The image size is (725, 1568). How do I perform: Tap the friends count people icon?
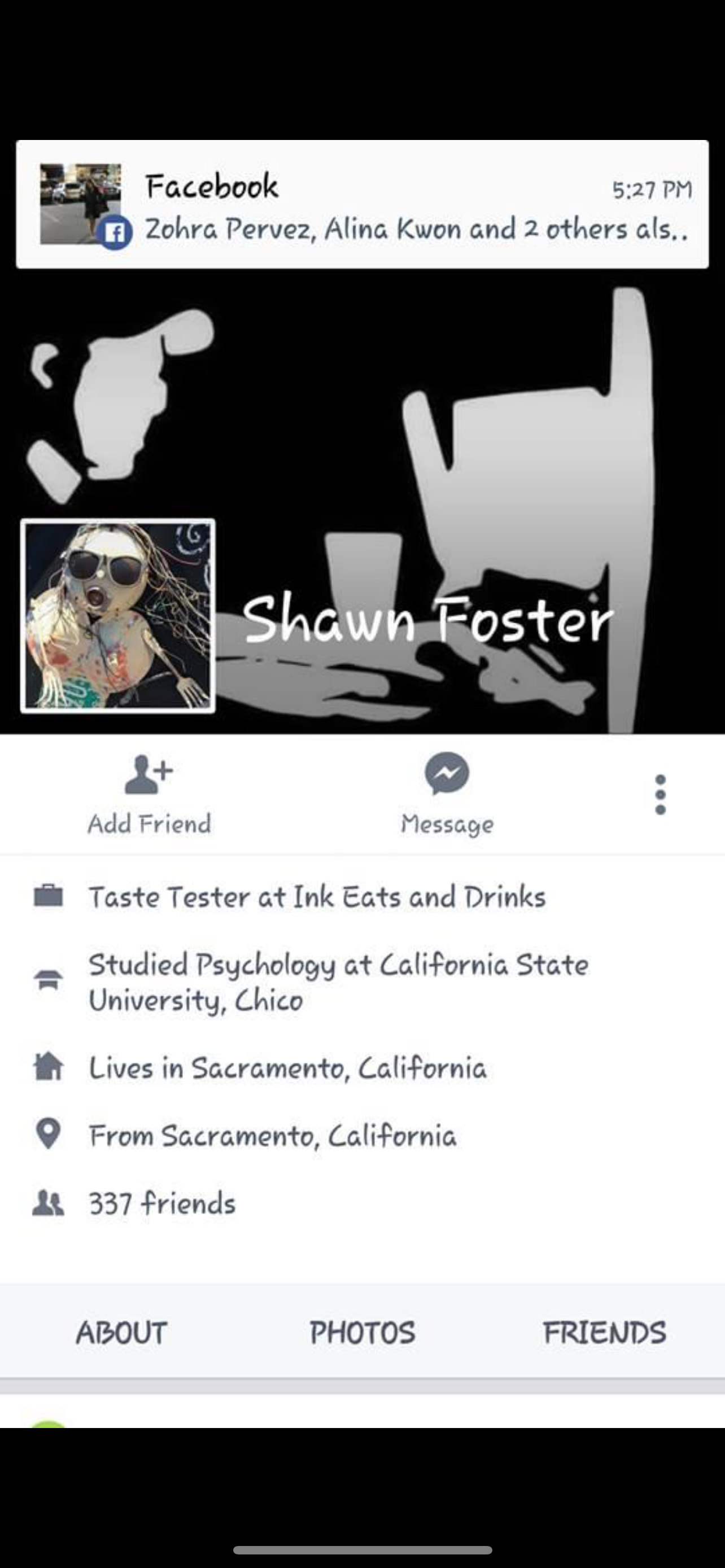48,1203
